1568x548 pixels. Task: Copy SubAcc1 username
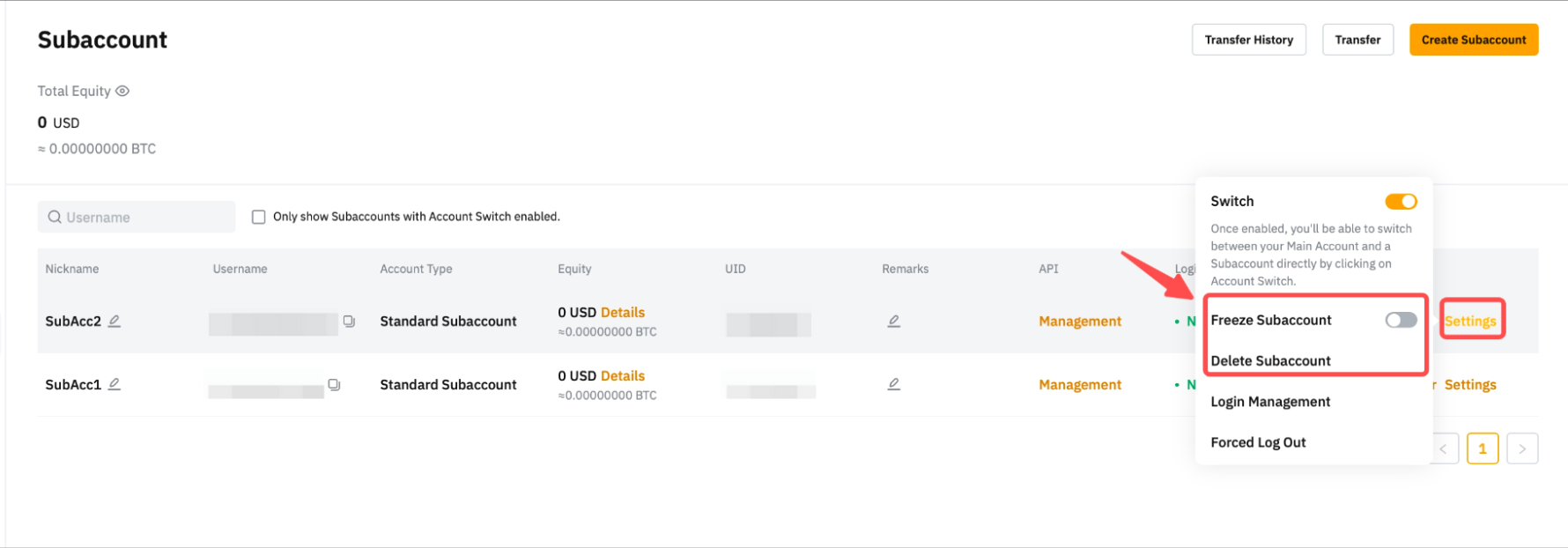tap(334, 385)
